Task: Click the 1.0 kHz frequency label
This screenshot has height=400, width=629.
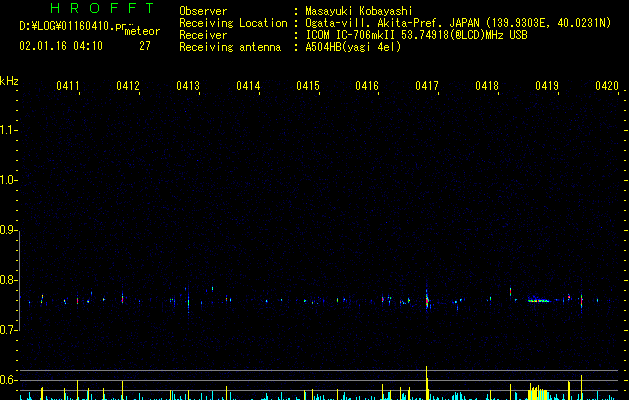Action: [x=8, y=180]
